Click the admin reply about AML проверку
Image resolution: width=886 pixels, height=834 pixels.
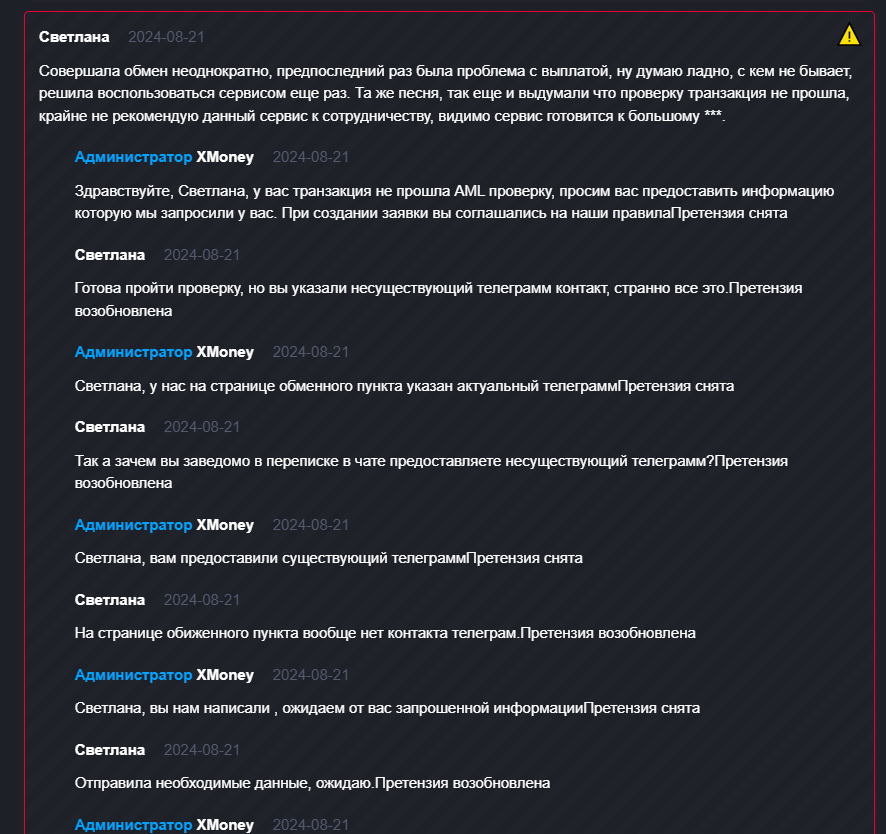coord(454,202)
